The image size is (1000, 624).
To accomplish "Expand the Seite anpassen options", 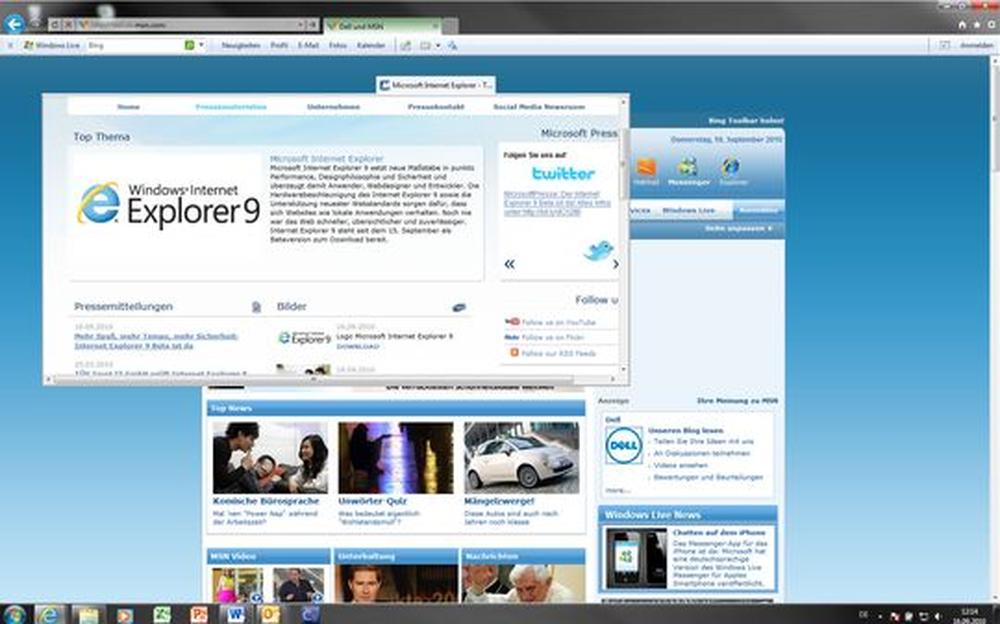I will (x=739, y=228).
